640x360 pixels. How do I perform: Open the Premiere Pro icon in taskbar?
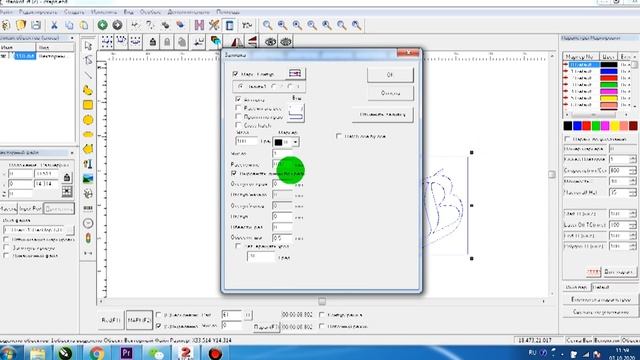(126, 353)
